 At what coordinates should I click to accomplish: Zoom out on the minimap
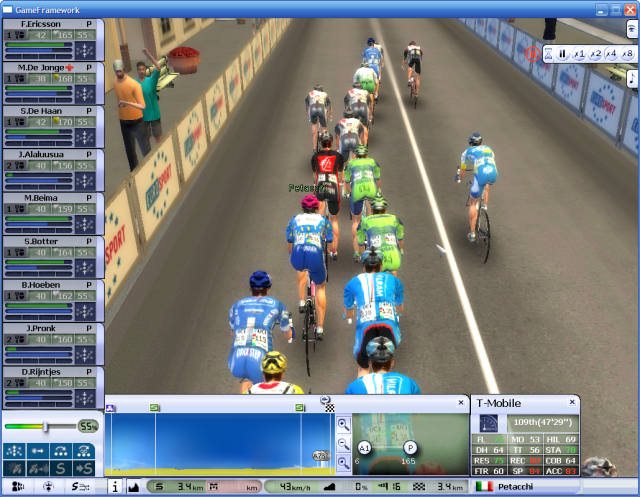pos(344,444)
